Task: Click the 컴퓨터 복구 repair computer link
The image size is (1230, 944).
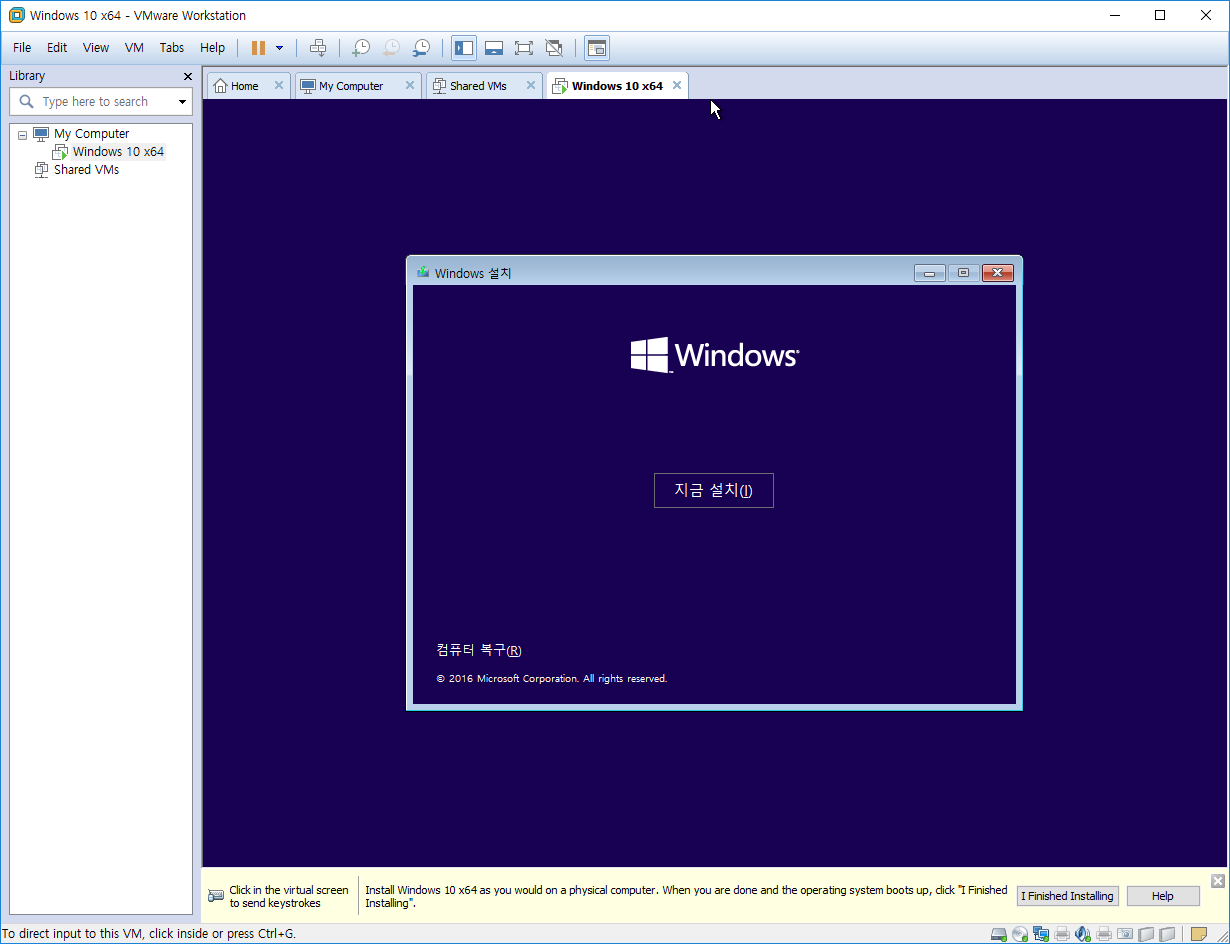Action: click(479, 650)
